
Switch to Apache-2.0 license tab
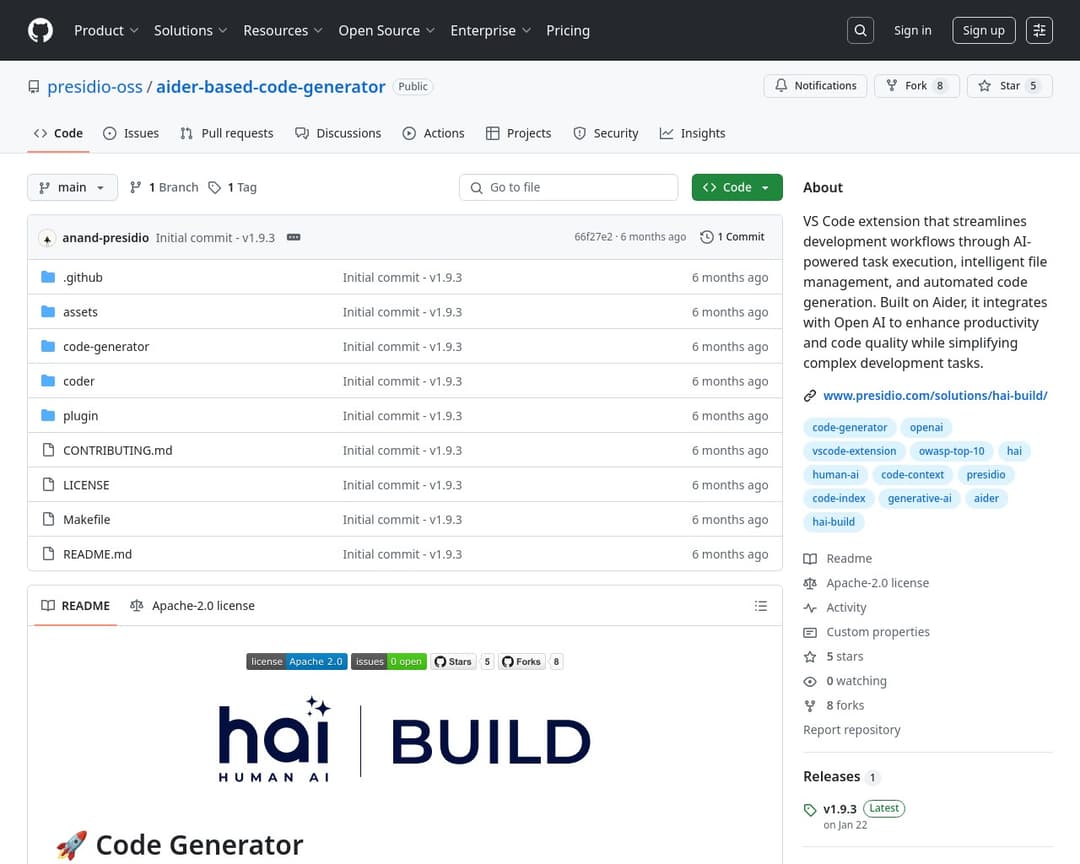(x=192, y=606)
